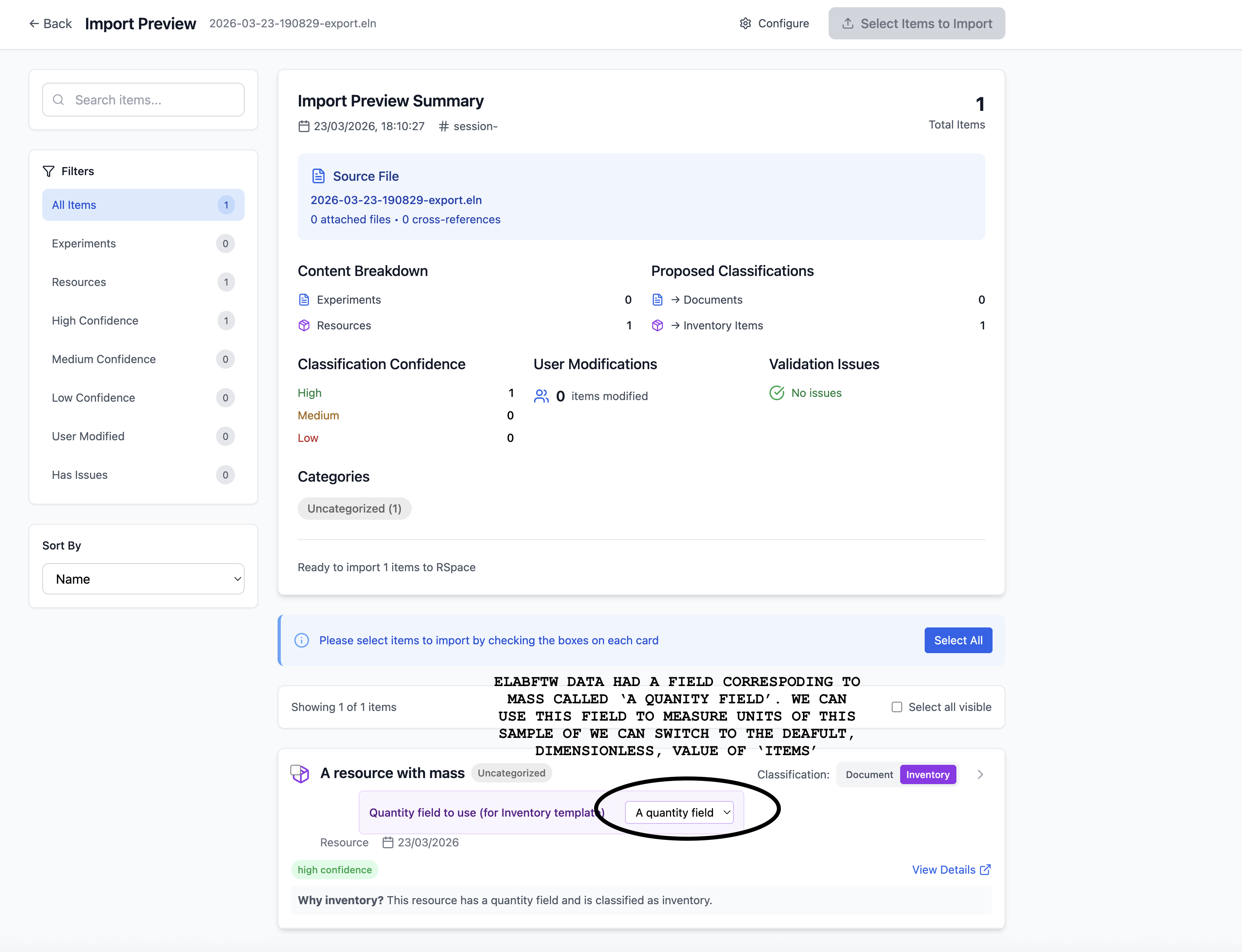Click the Configure gear icon

tap(745, 23)
